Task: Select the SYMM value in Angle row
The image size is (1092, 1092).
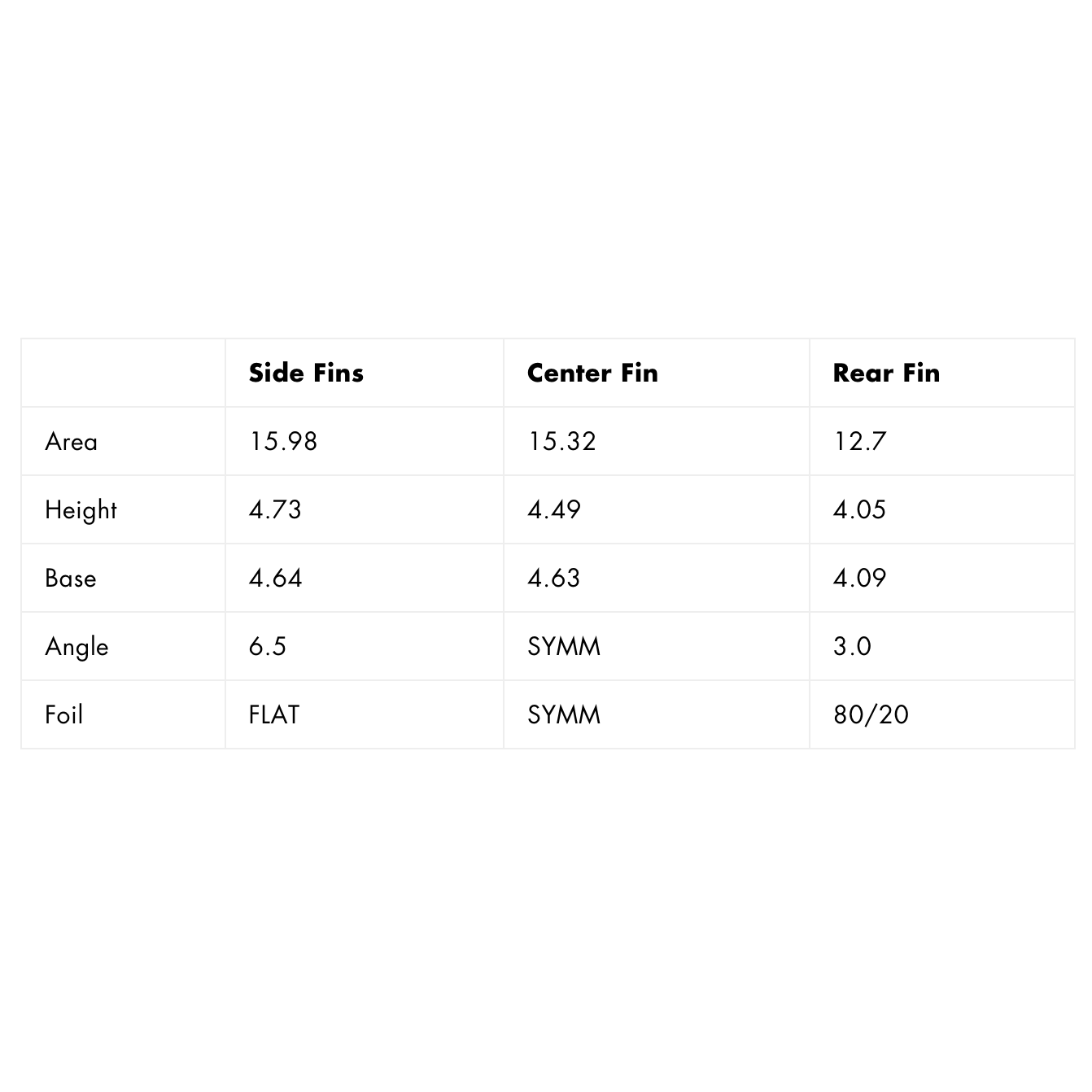Action: click(564, 647)
